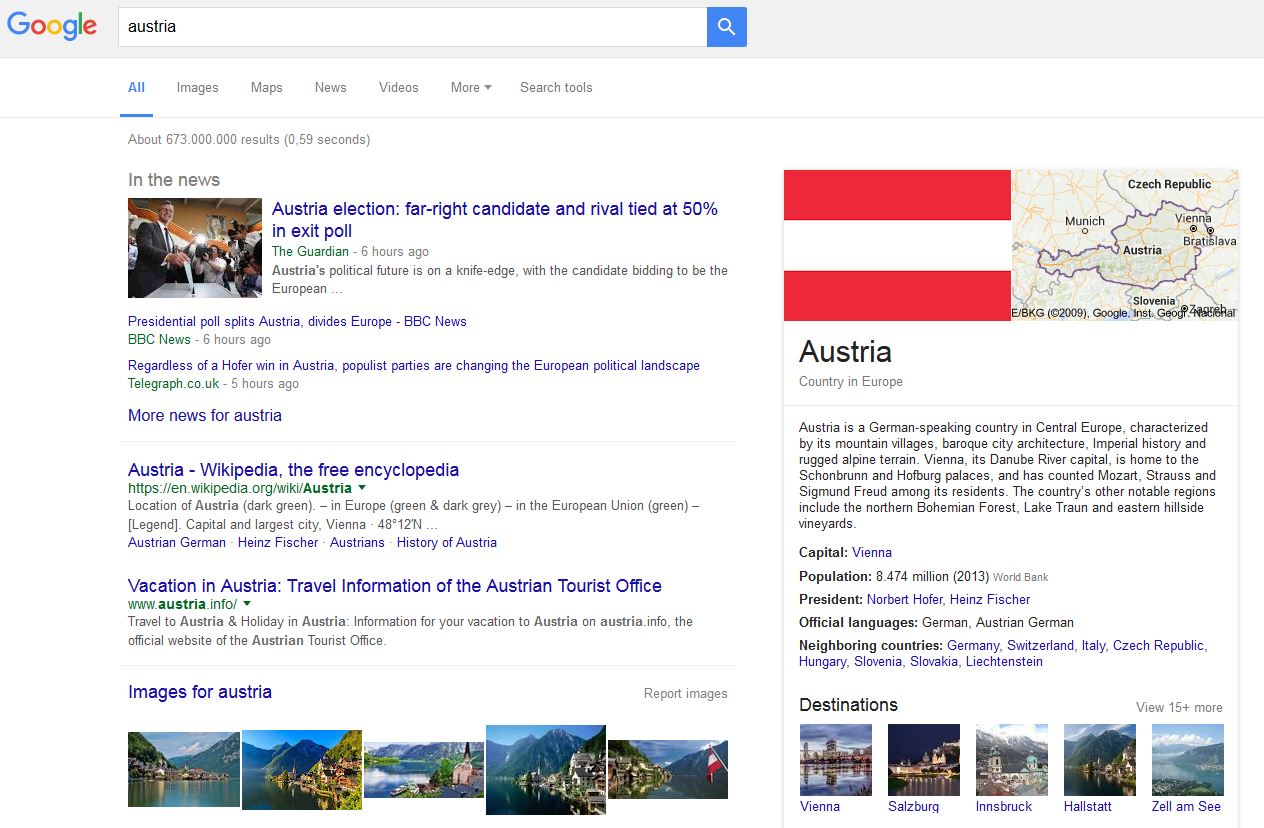Open fifth image thumbnail with Austrian flag

click(x=668, y=769)
